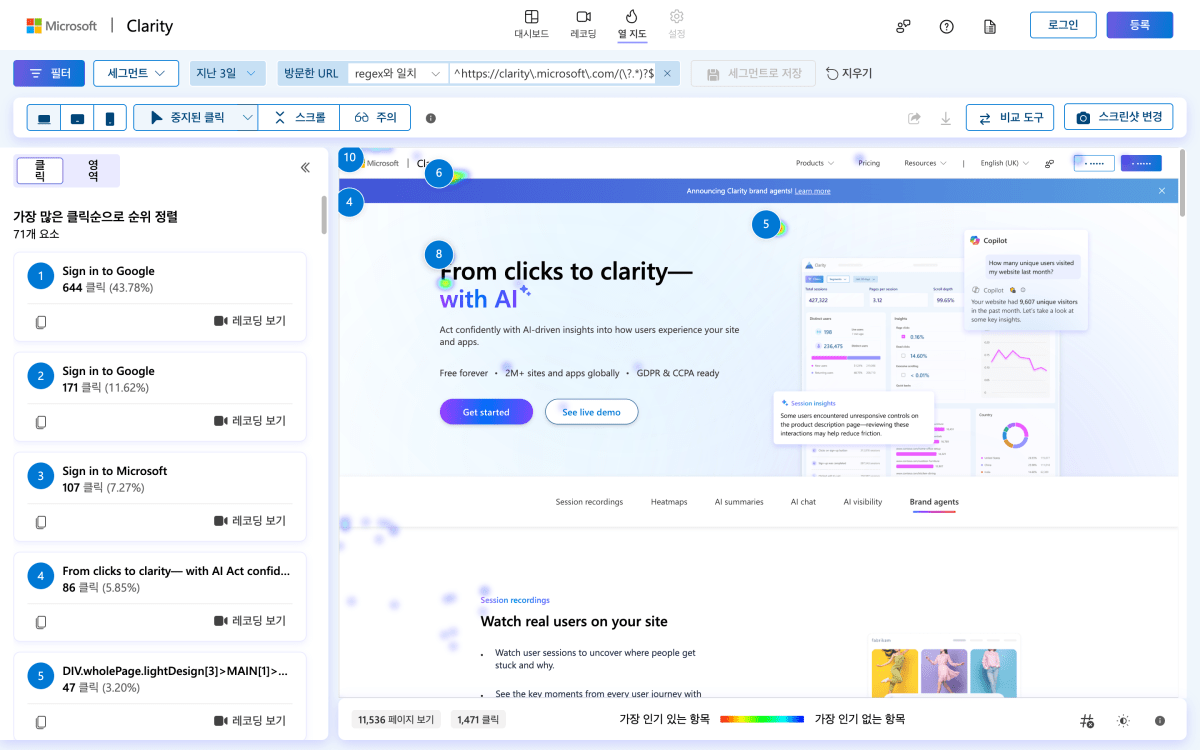
Task: Open the 비교 도구 compare tool
Action: 1010,118
